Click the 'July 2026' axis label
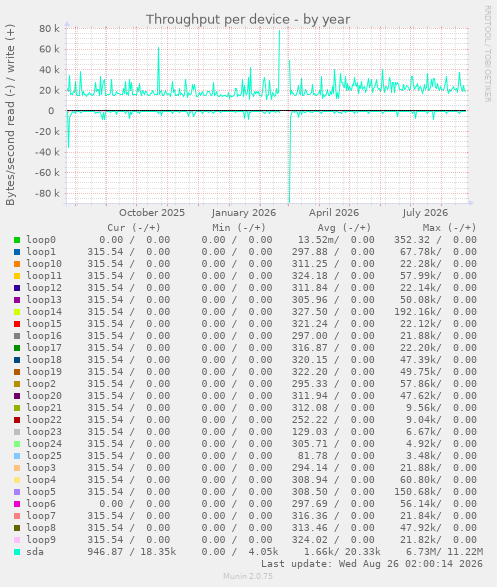The height and width of the screenshot is (587, 497). point(425,213)
